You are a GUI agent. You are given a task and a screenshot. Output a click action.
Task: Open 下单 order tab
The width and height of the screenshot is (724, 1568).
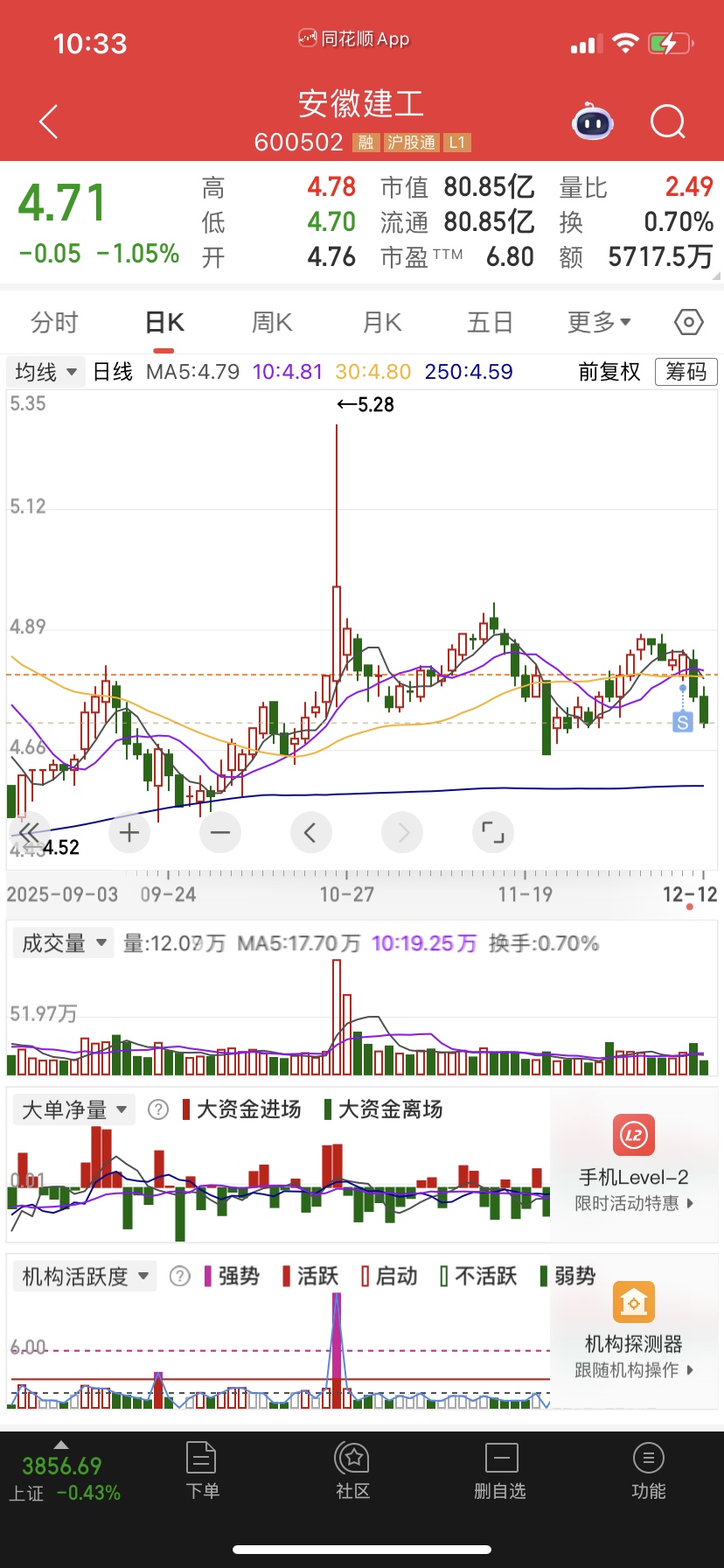tap(202, 1472)
